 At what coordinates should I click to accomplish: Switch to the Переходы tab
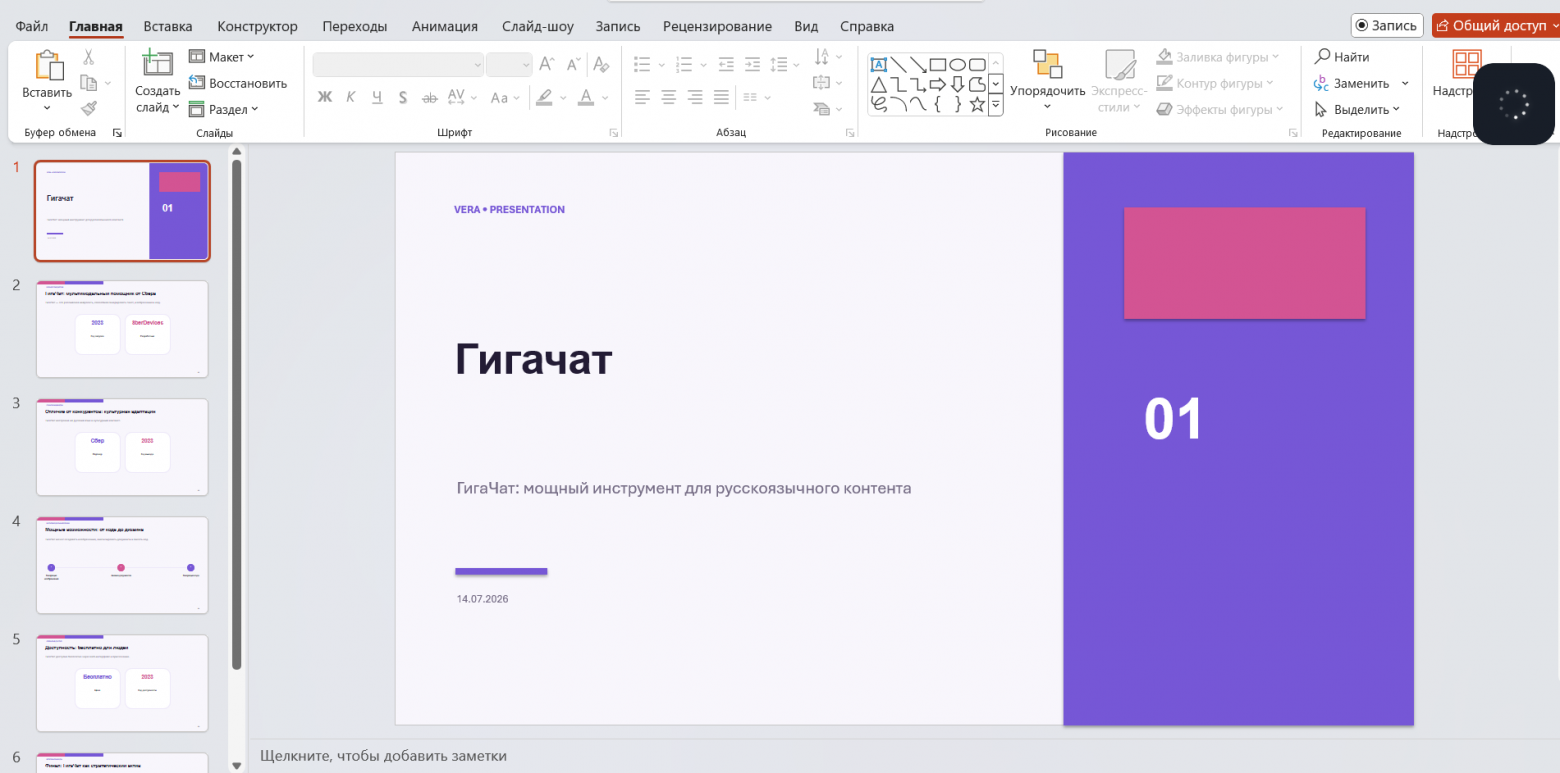(354, 26)
